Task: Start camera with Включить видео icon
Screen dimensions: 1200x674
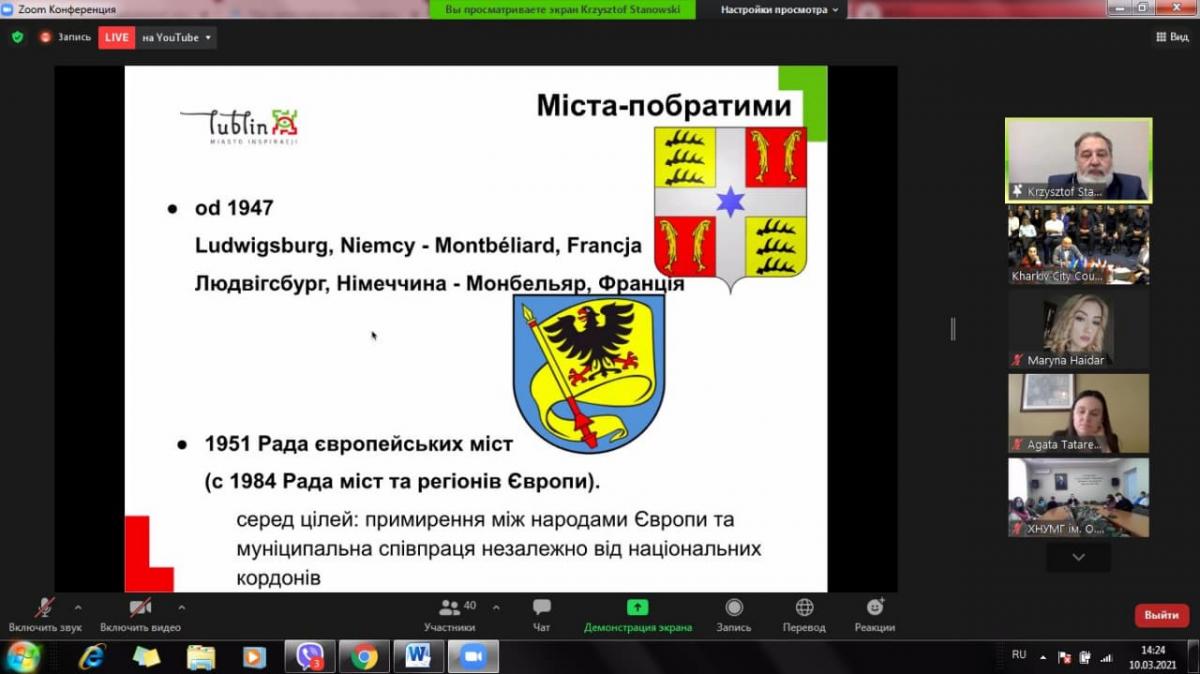Action: click(x=140, y=608)
